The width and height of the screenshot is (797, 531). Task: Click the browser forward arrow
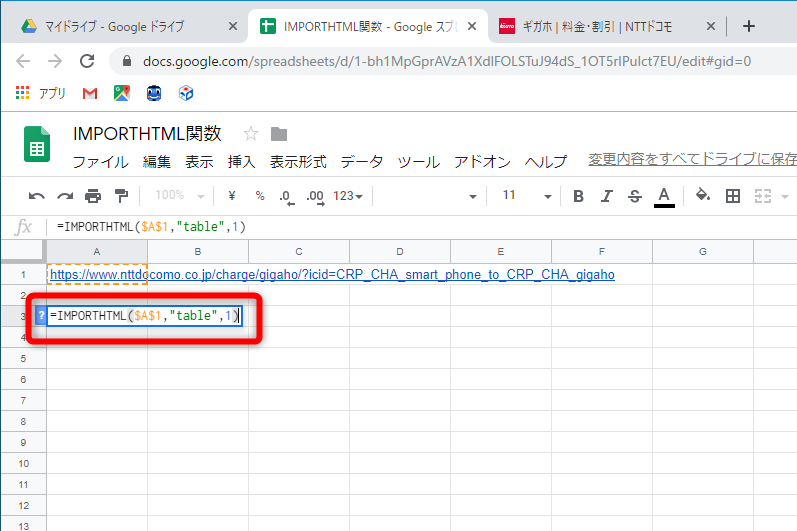55,61
